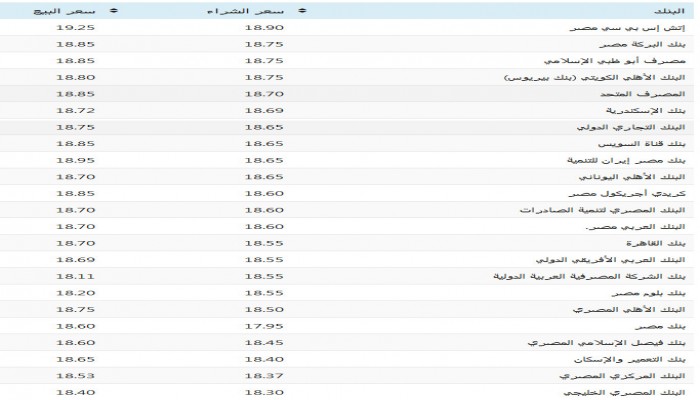Select sell price 18.72 in بنك الإسكندرية row
Viewport: 700px width, 400px height.
point(75,110)
